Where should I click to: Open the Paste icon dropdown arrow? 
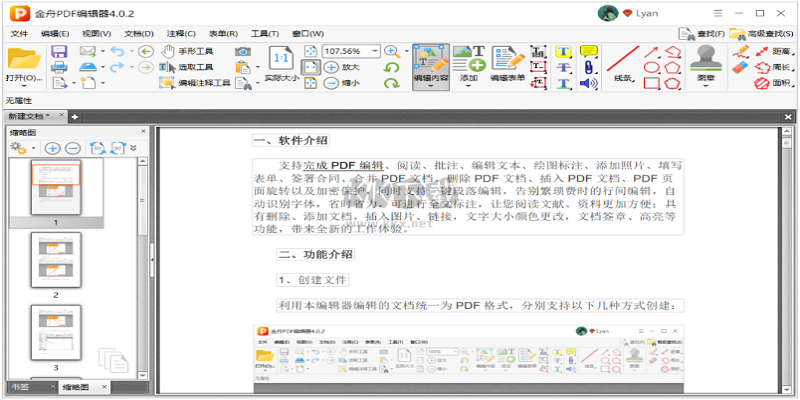point(258,67)
